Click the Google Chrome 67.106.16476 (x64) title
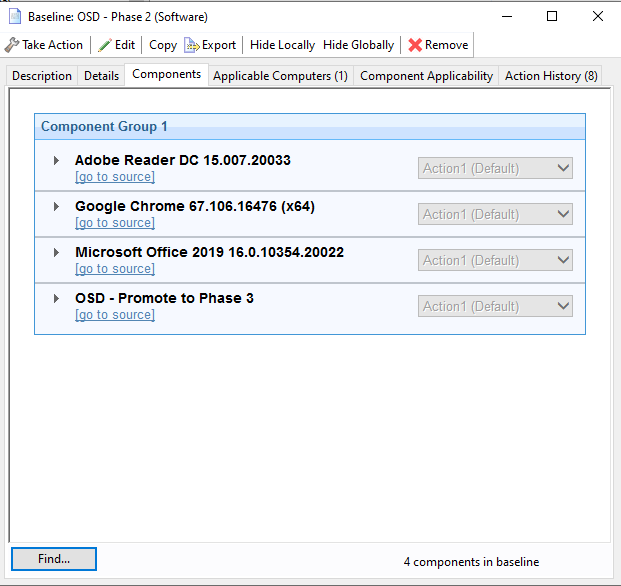Screen dimensions: 621x586 pos(195,206)
